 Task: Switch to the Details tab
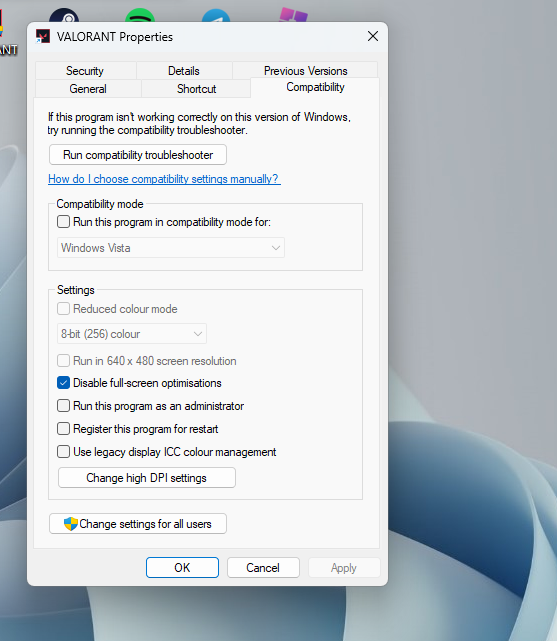click(184, 71)
